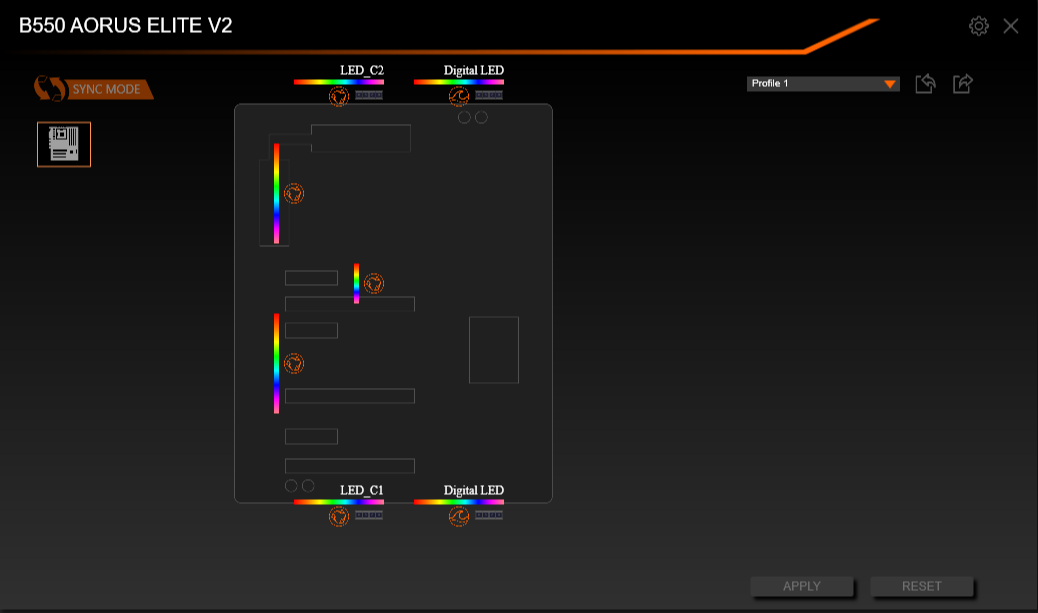Screen dimensions: 1038x613
Task: Click the export profile icon
Action: [963, 83]
